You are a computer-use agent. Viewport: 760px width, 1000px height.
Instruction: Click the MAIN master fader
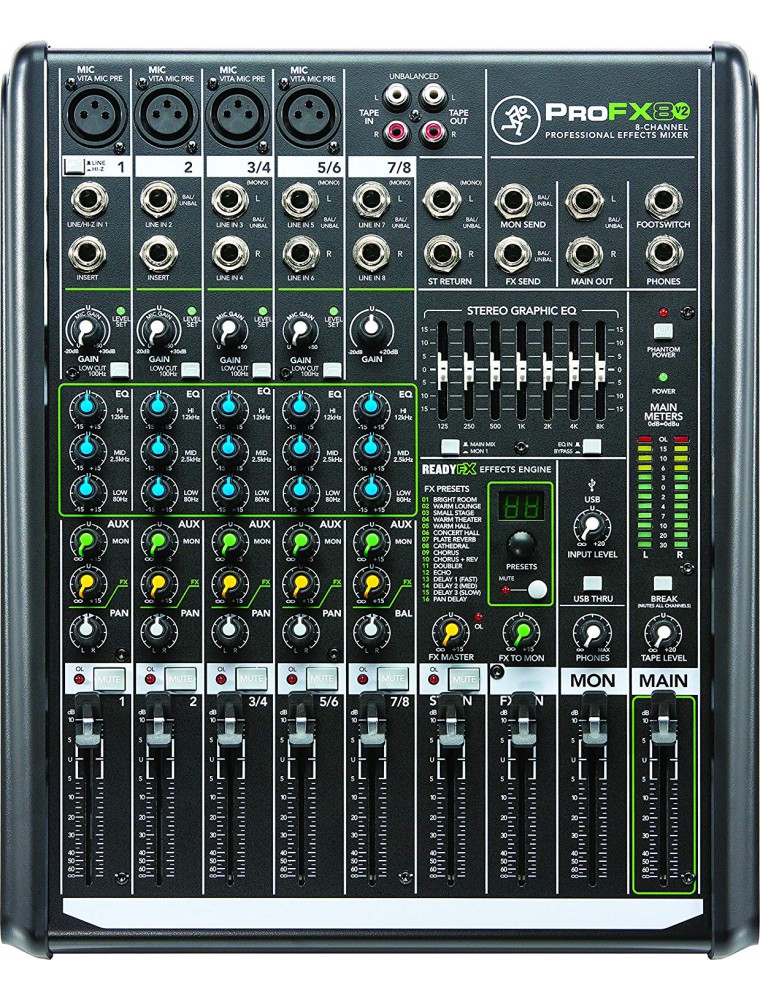click(x=663, y=729)
